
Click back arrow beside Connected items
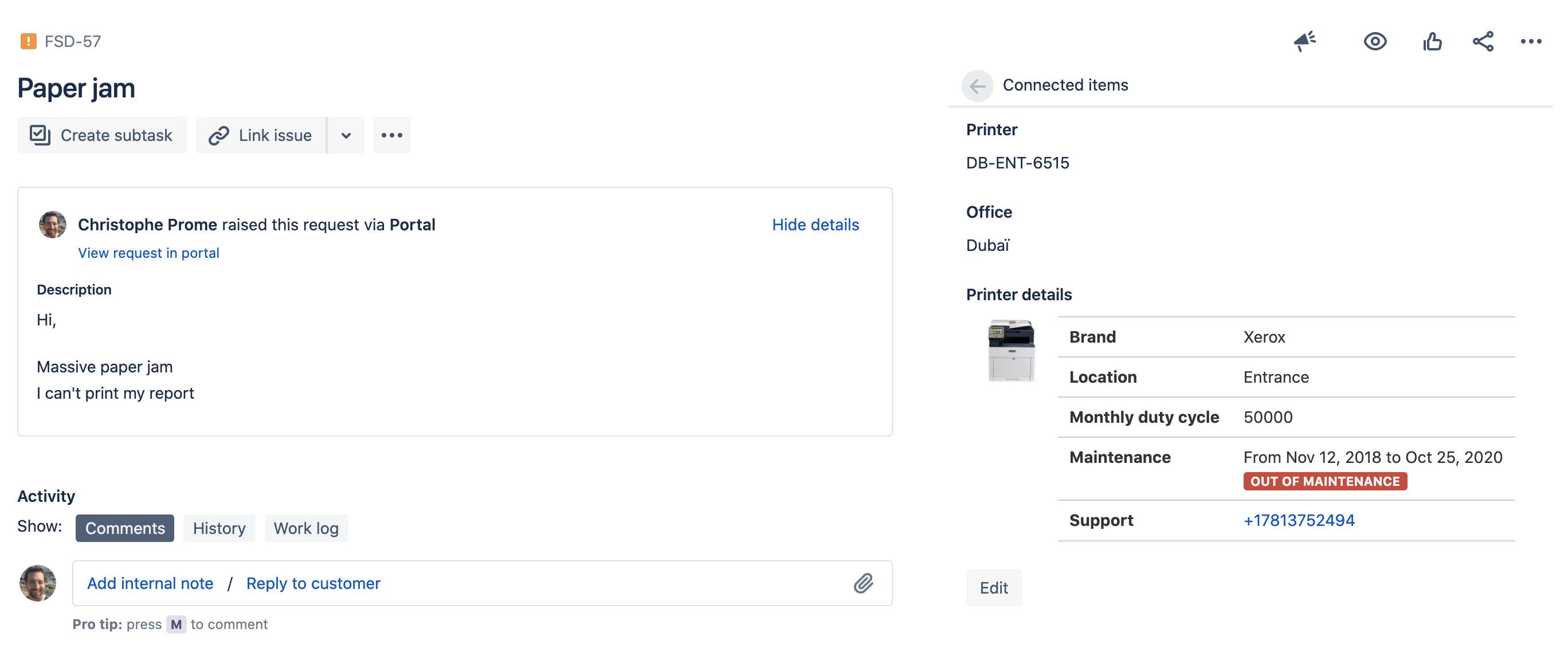[x=977, y=86]
